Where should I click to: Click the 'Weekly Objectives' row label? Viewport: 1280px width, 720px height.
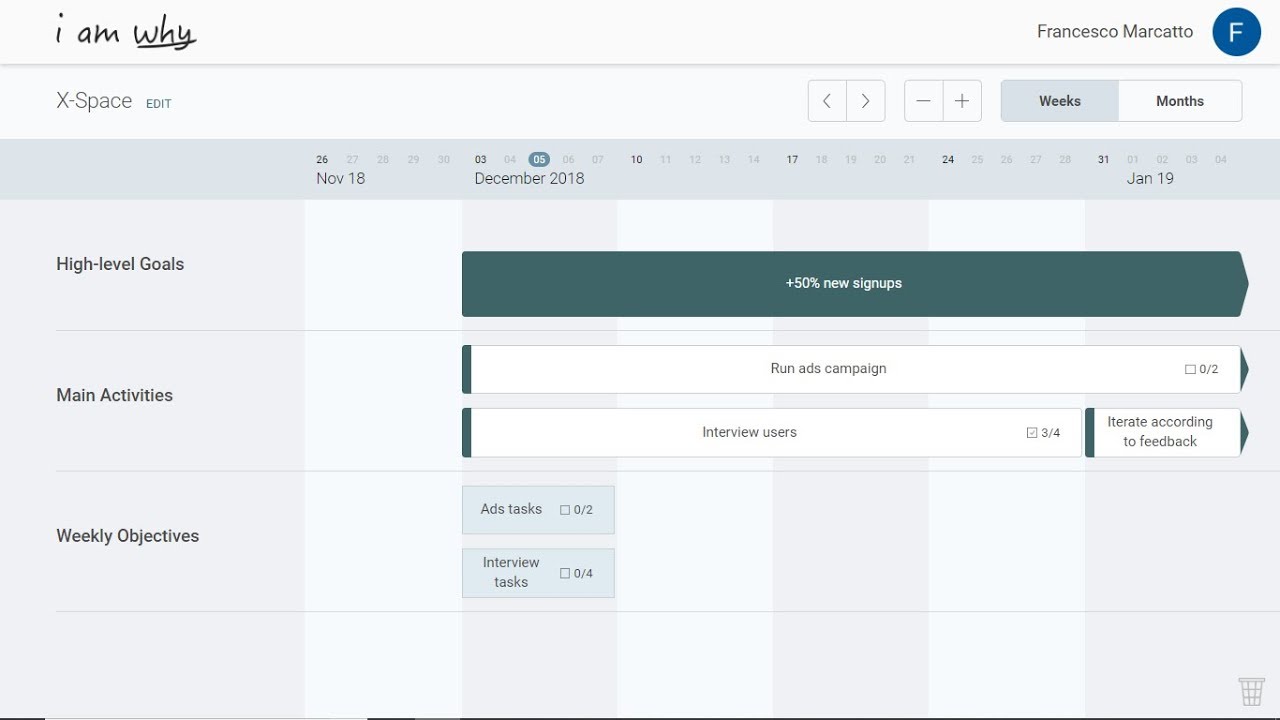[128, 536]
